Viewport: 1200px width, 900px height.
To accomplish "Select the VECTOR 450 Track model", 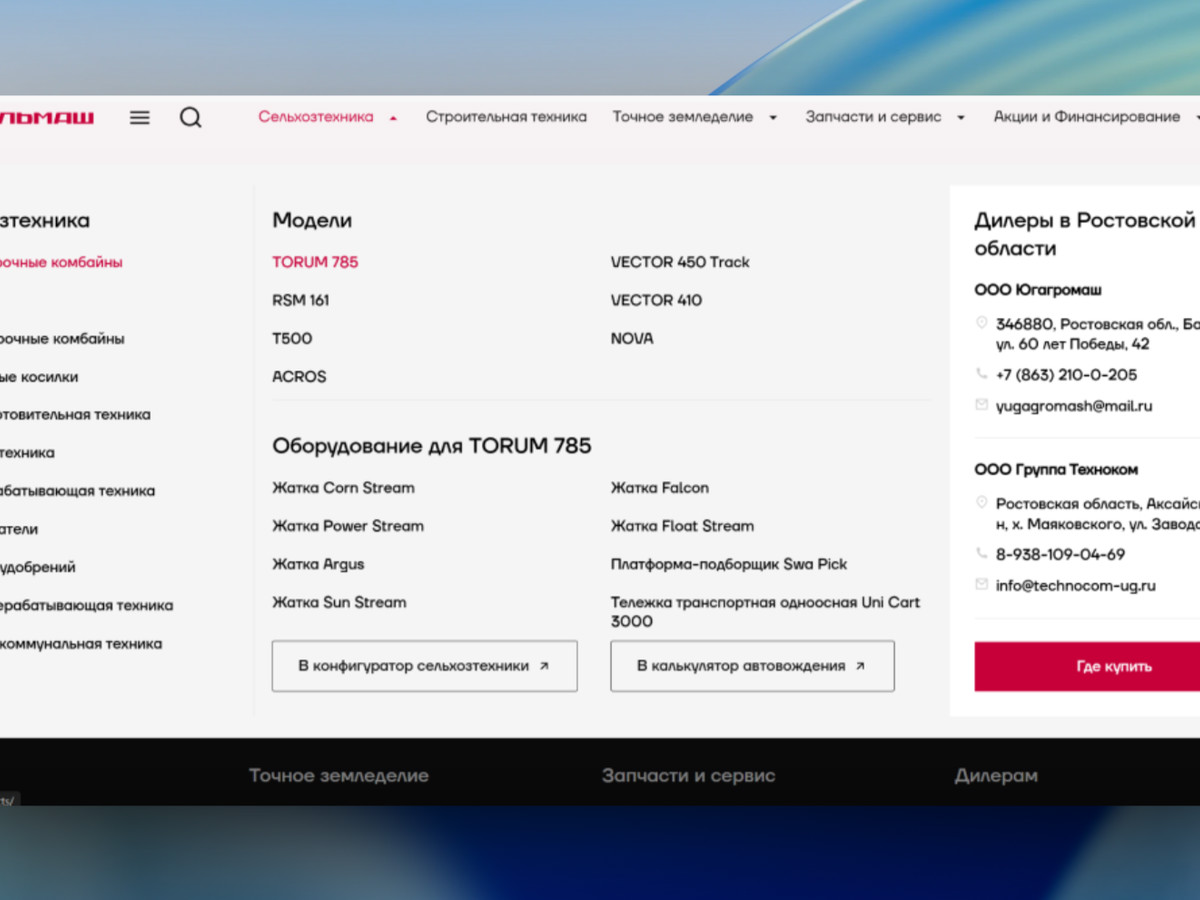I will coord(680,262).
